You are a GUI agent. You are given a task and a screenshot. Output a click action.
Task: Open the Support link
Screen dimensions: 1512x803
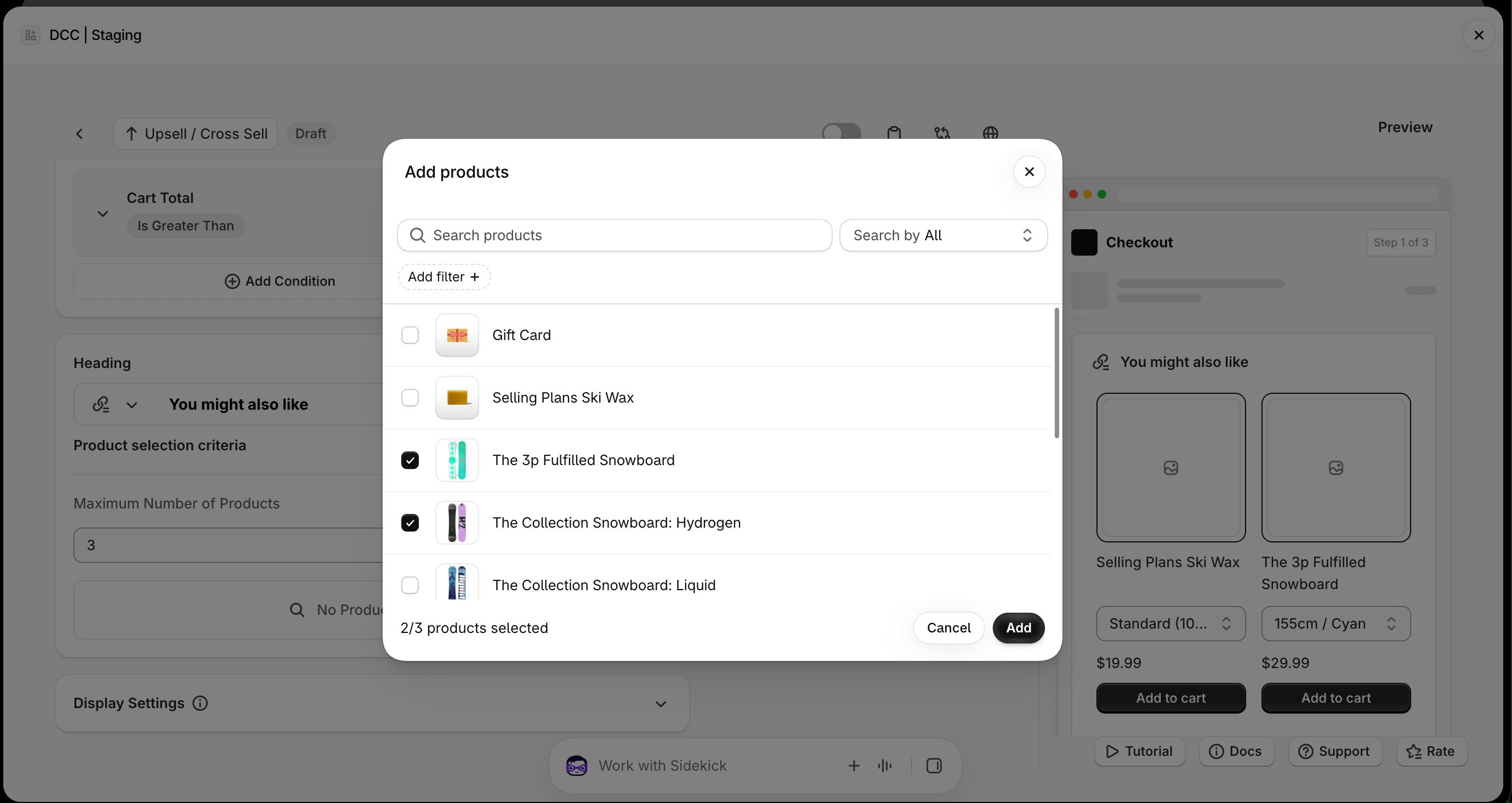[1335, 751]
